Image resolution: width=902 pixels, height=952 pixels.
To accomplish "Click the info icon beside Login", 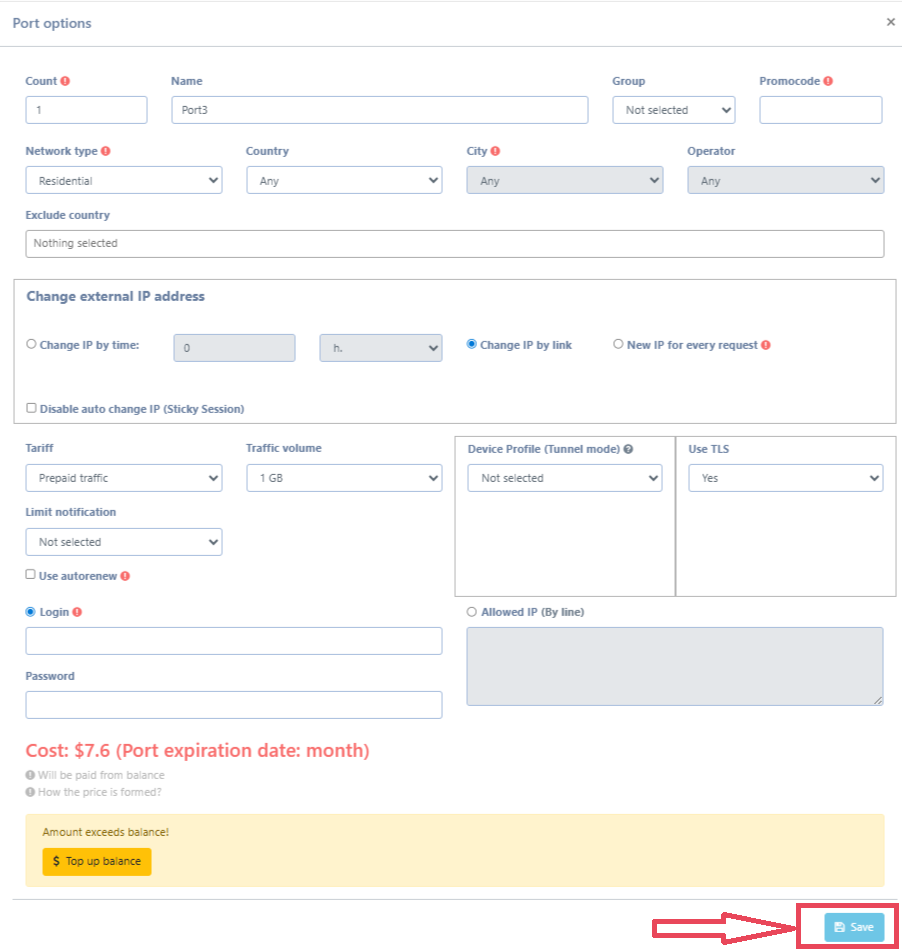I will 77,612.
